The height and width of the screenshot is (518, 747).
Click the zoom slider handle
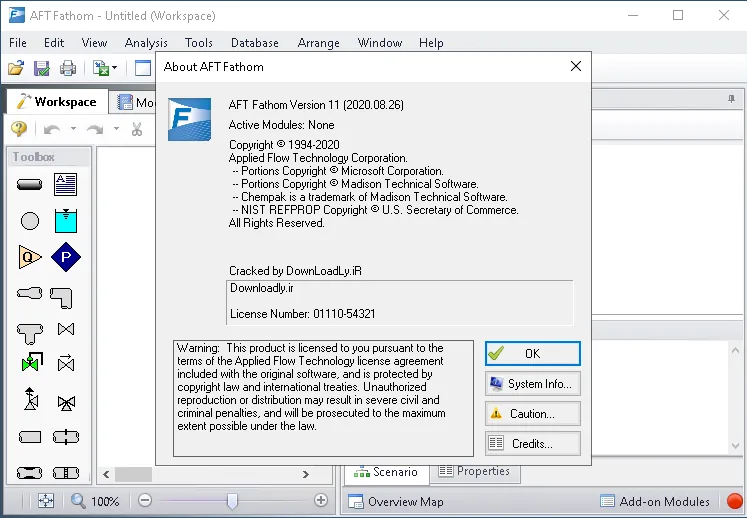coord(232,501)
